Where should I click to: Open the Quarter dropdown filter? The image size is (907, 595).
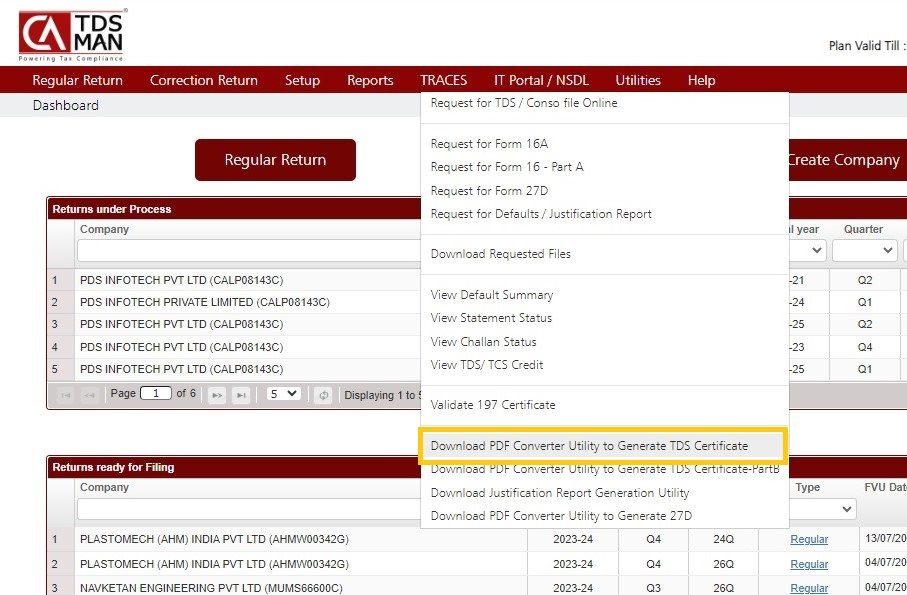(x=866, y=249)
